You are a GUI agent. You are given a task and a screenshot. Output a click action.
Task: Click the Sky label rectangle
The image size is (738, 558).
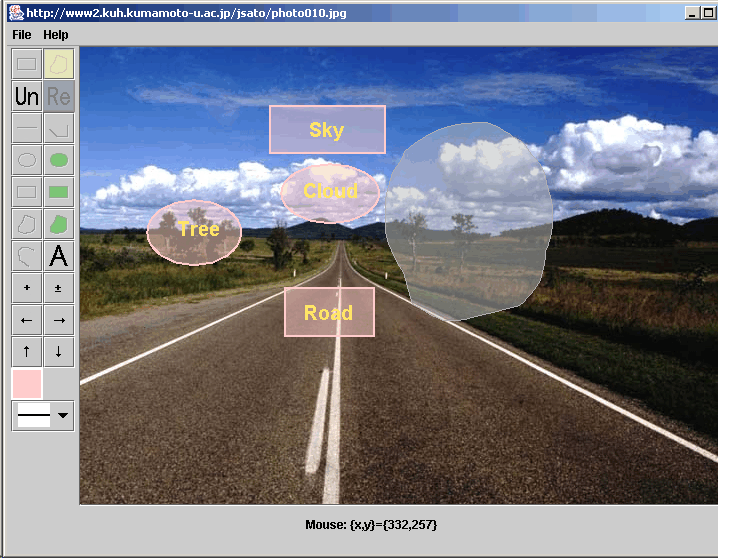click(x=327, y=129)
